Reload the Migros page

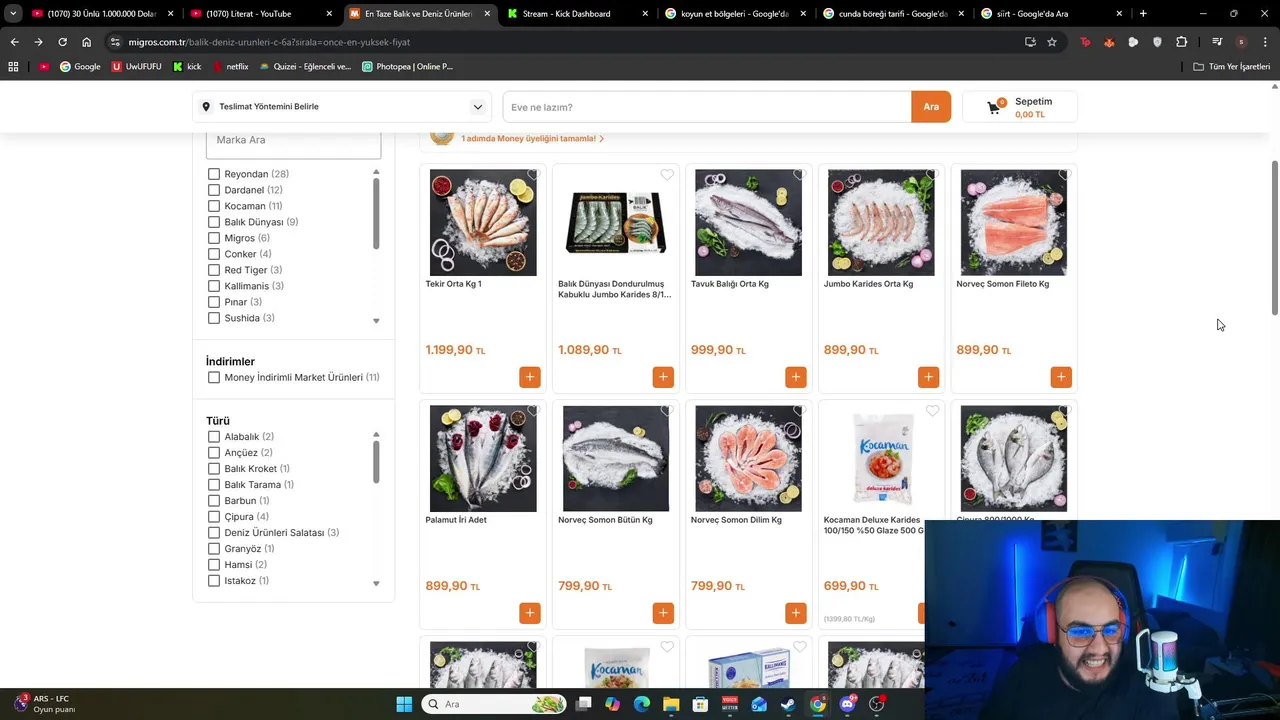pos(62,42)
